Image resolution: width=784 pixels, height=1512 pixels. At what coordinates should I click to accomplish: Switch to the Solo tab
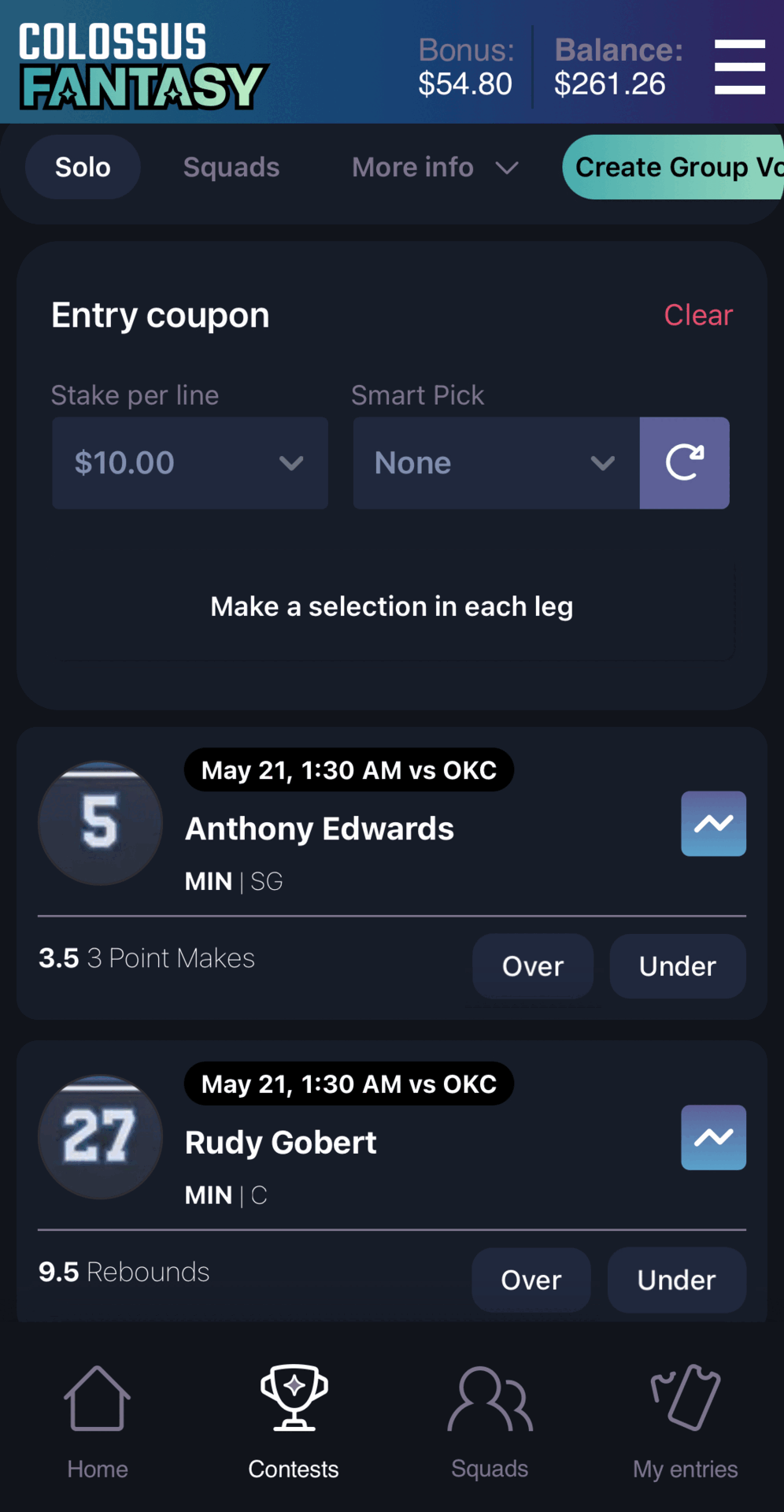(83, 167)
